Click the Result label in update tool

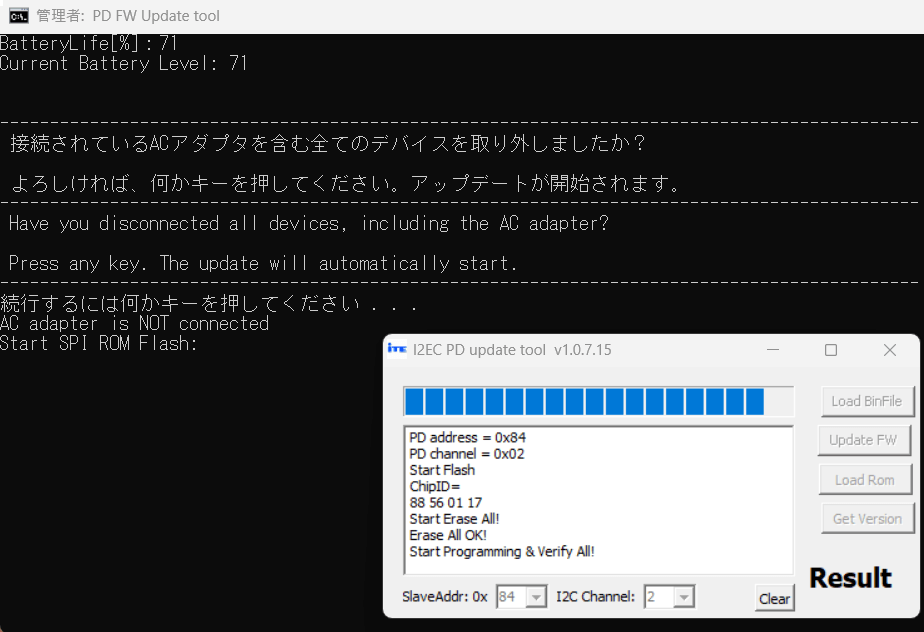(x=850, y=578)
